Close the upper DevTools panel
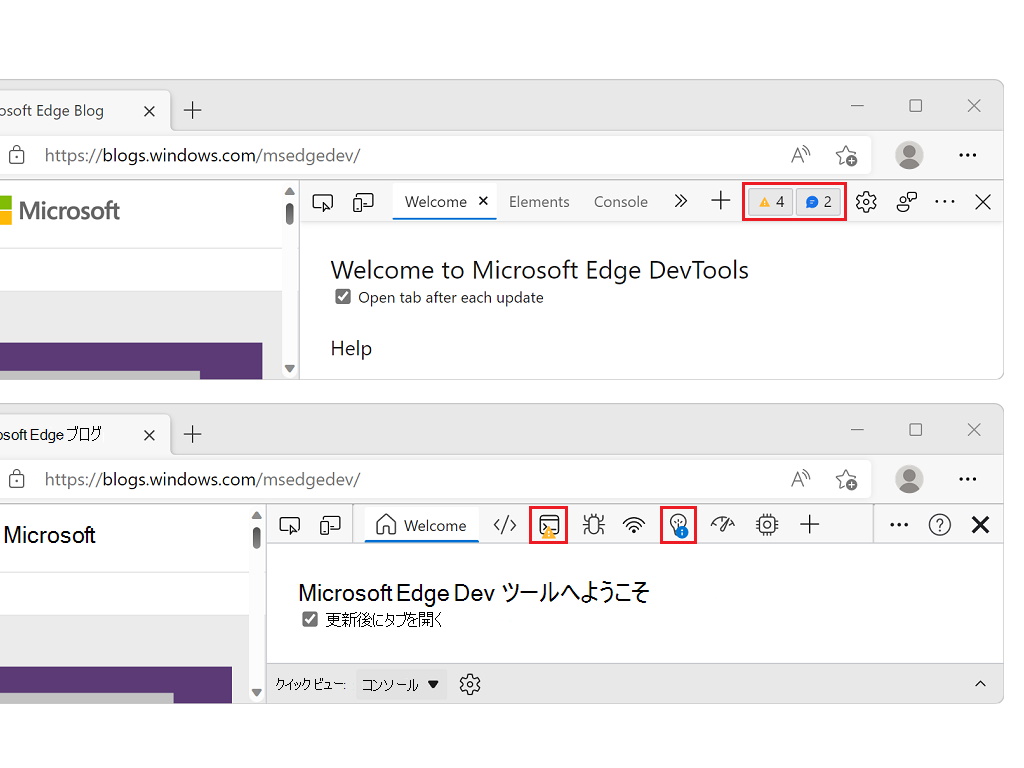Screen dimensions: 1024x768 983,202
